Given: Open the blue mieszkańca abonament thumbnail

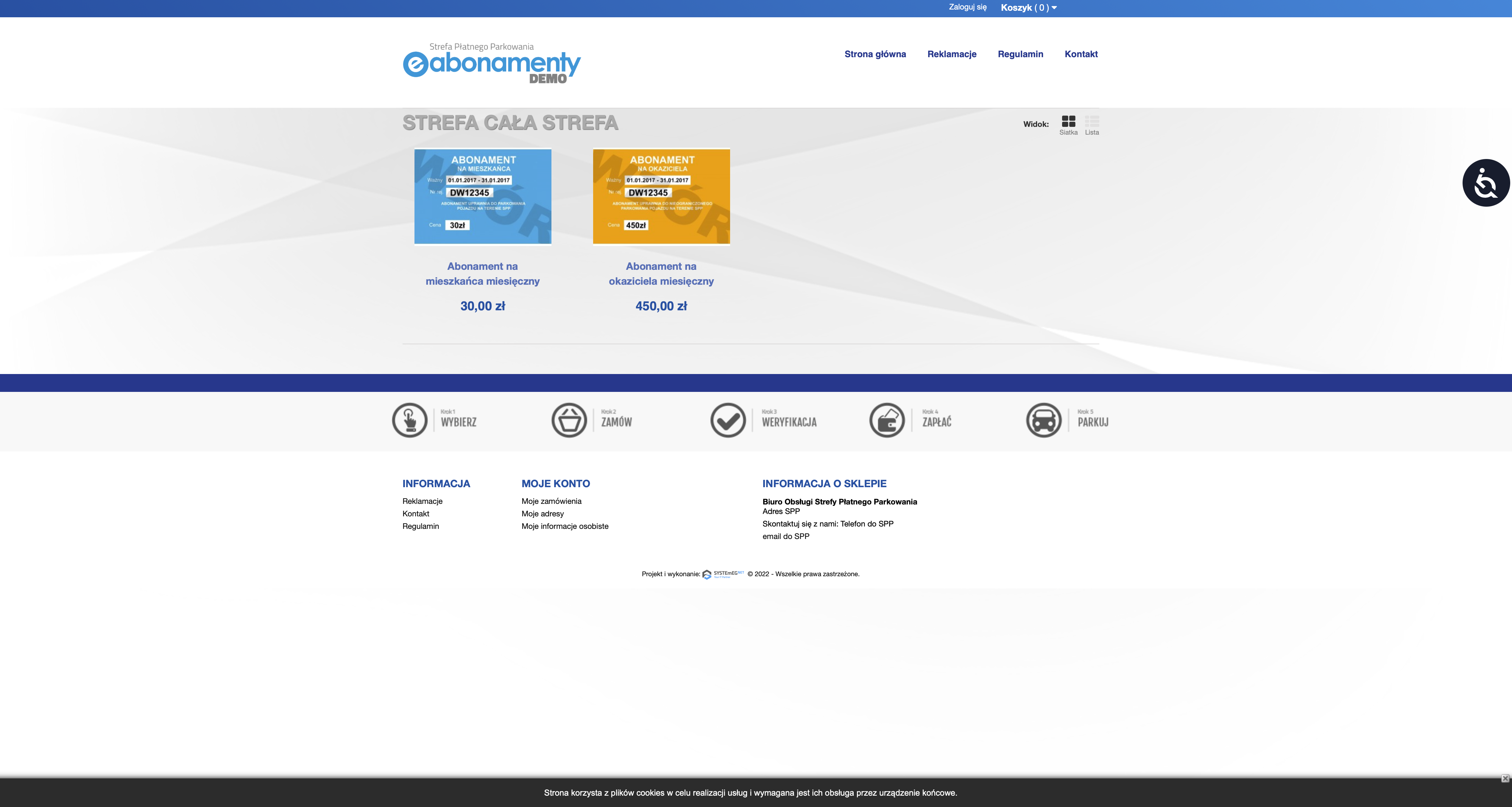Looking at the screenshot, I should [x=482, y=196].
